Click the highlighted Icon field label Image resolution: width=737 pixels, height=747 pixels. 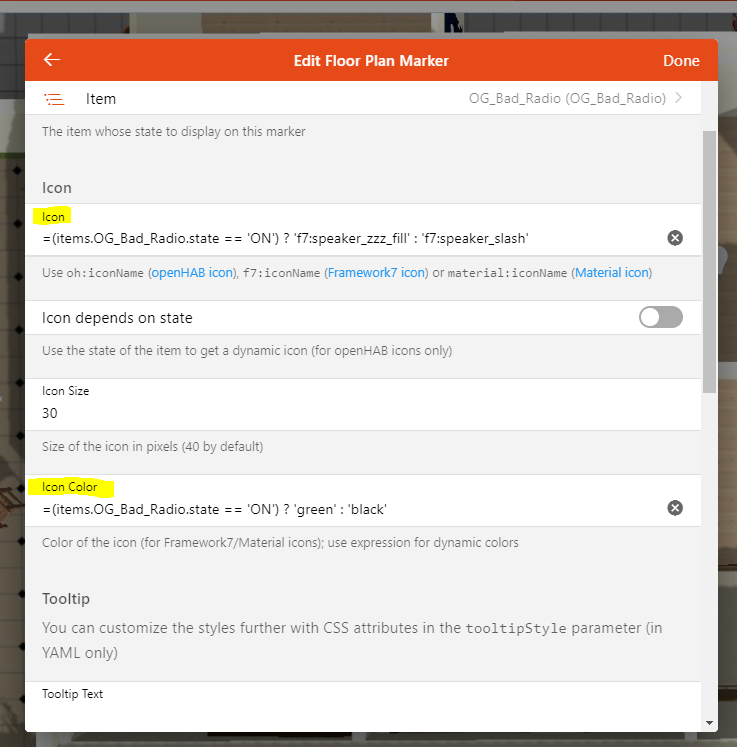[52, 216]
